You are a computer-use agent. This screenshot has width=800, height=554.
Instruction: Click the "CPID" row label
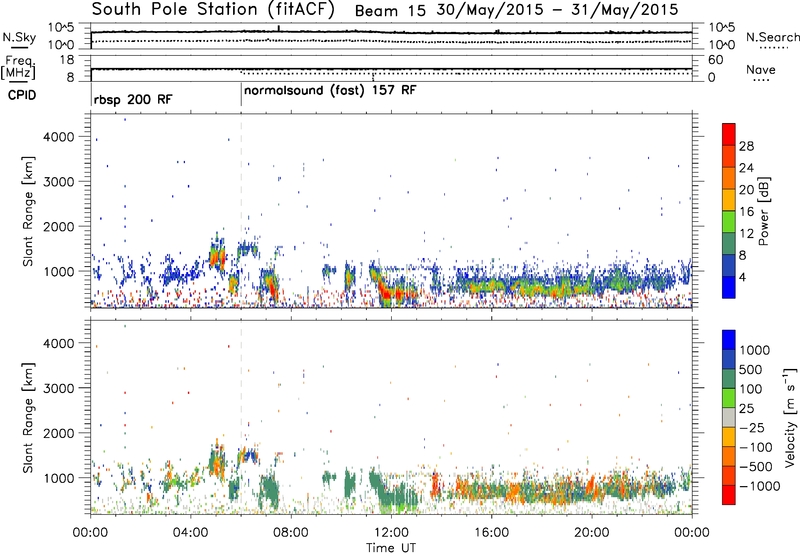pos(21,95)
